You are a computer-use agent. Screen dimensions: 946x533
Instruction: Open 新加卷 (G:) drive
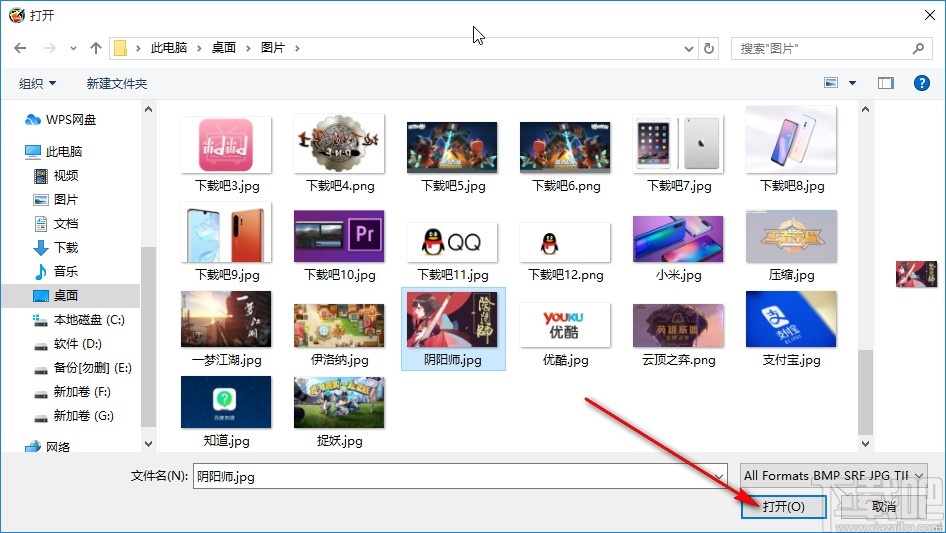(x=74, y=416)
